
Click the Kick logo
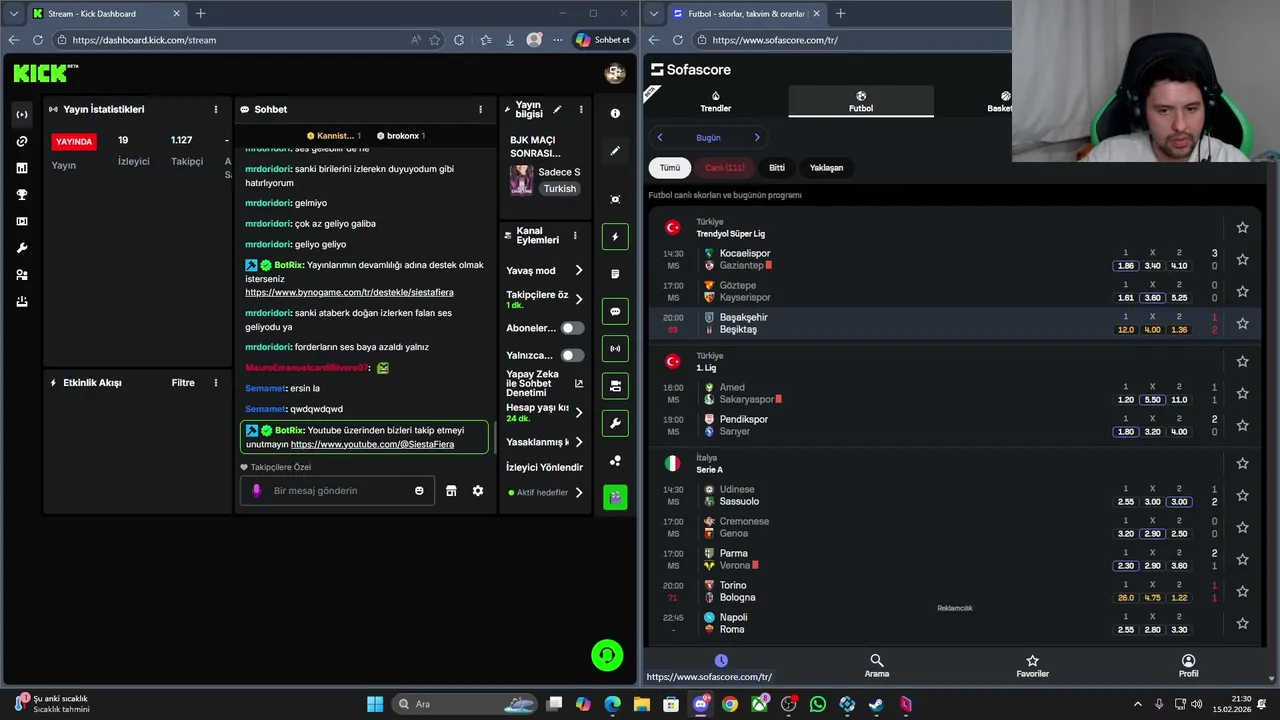[x=46, y=73]
